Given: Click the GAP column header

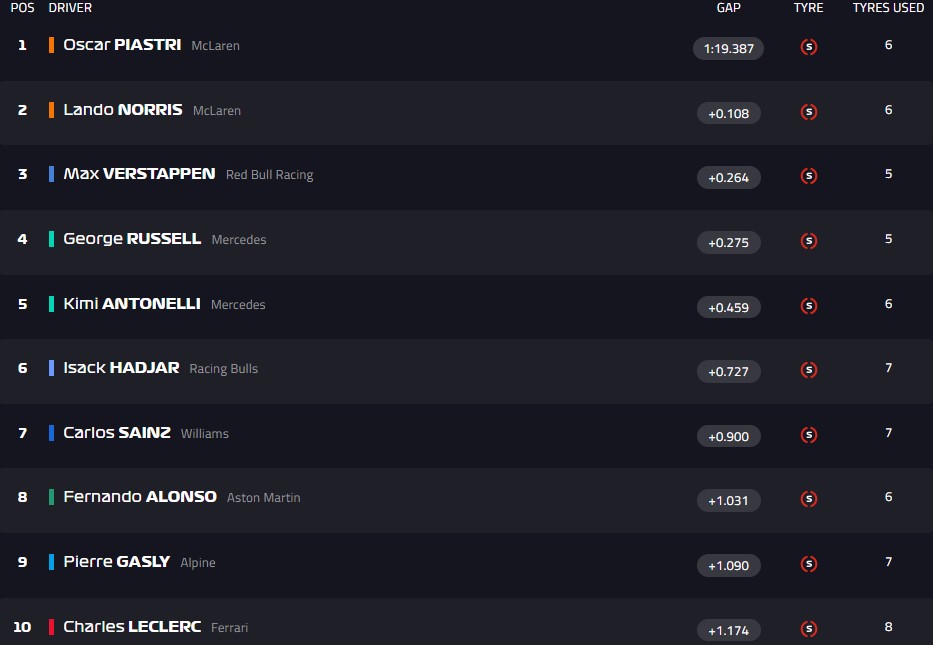Looking at the screenshot, I should click(x=728, y=8).
